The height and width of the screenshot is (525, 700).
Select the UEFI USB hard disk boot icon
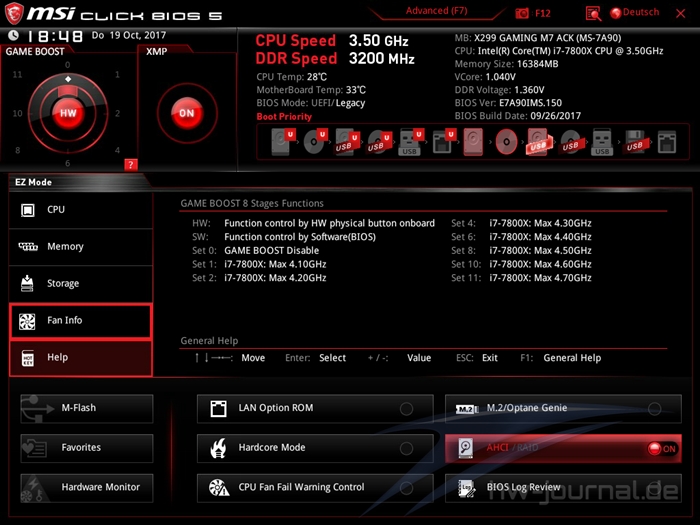click(x=347, y=141)
